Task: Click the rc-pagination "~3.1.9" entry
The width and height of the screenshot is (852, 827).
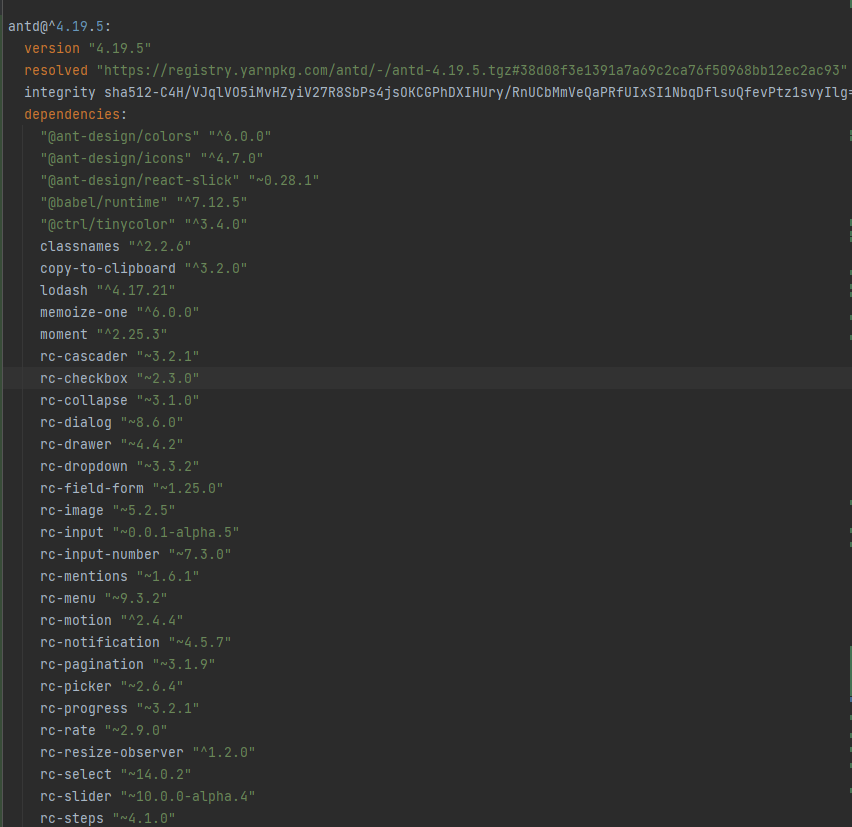Action: [128, 665]
